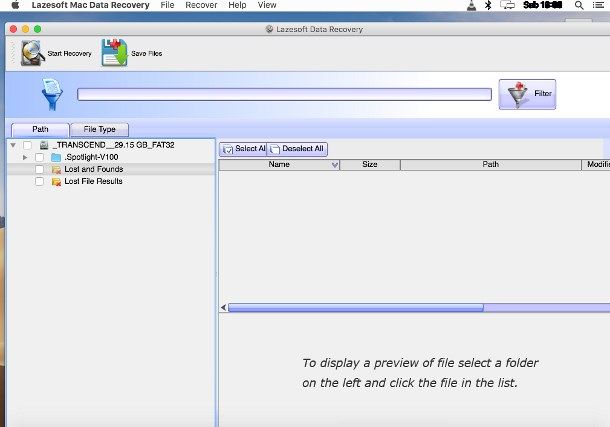Open the File menu

click(x=167, y=5)
